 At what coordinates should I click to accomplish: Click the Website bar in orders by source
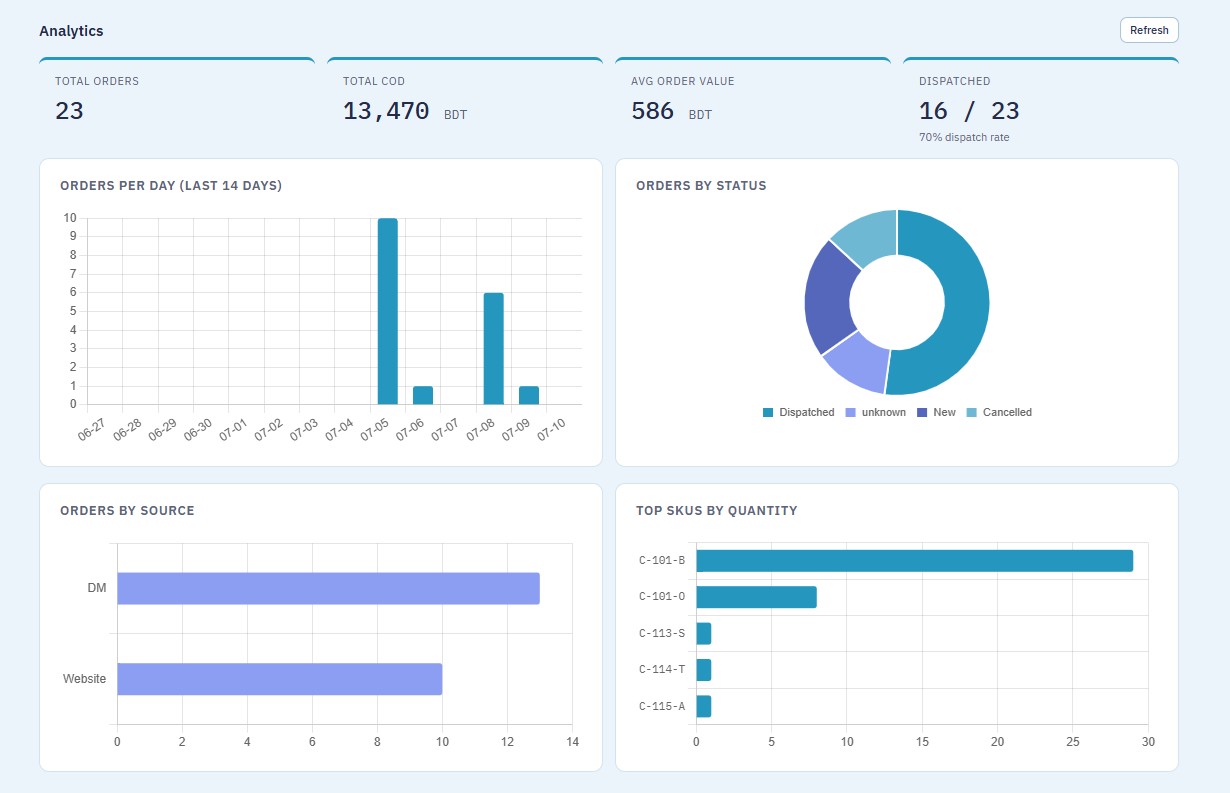279,679
